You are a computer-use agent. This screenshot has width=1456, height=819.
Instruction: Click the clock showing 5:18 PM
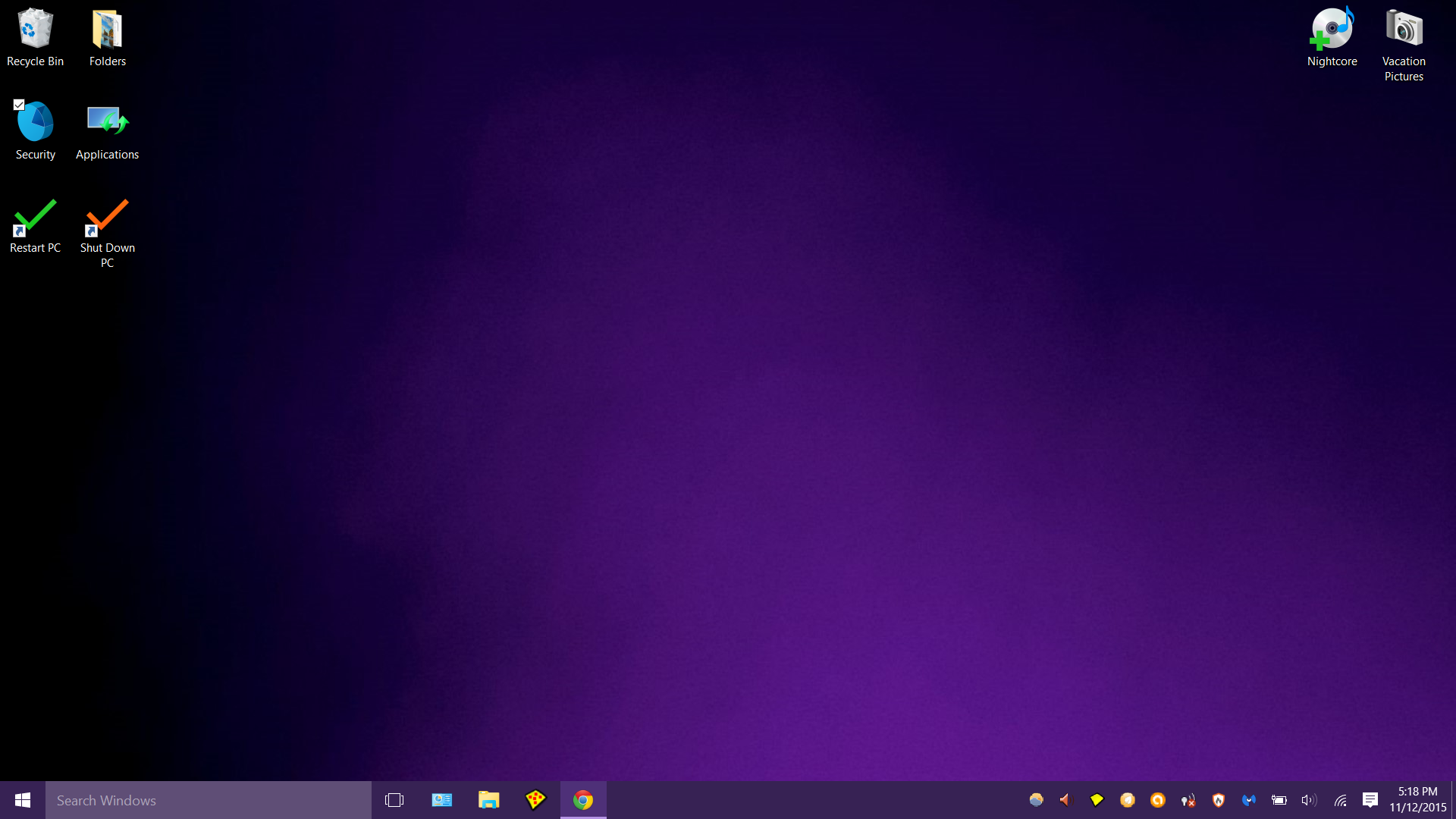(1417, 799)
